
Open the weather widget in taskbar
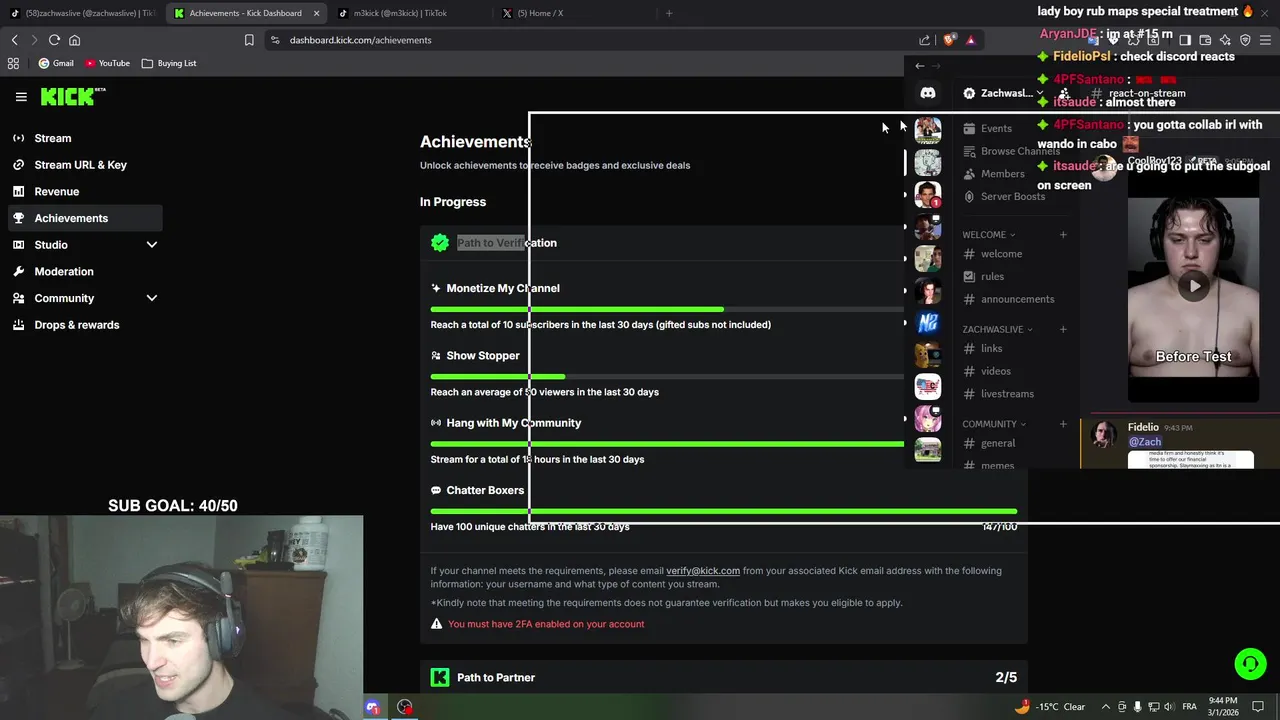1050,707
